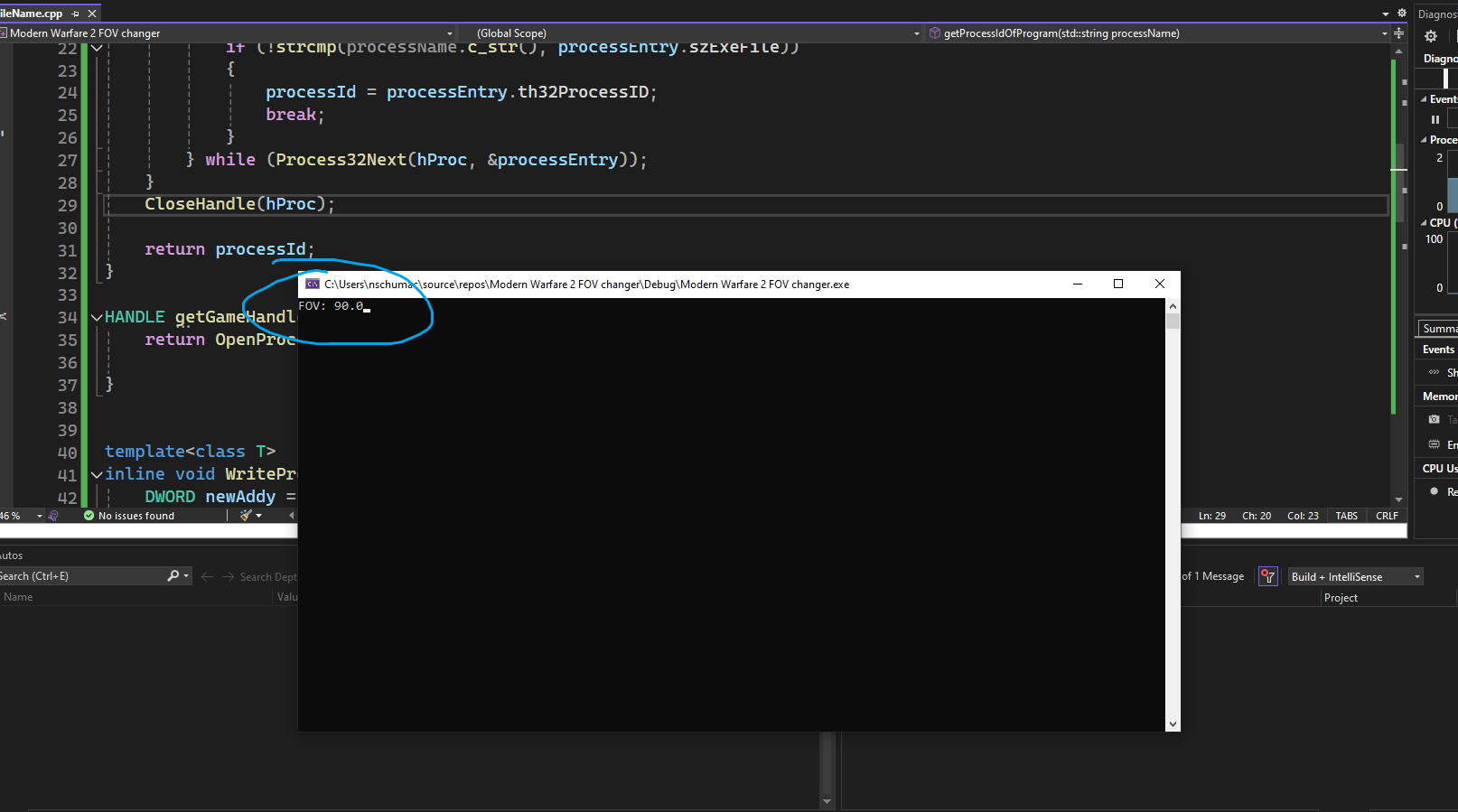Click the editor scroll down arrow
This screenshot has width=1458, height=812.
(x=1398, y=499)
